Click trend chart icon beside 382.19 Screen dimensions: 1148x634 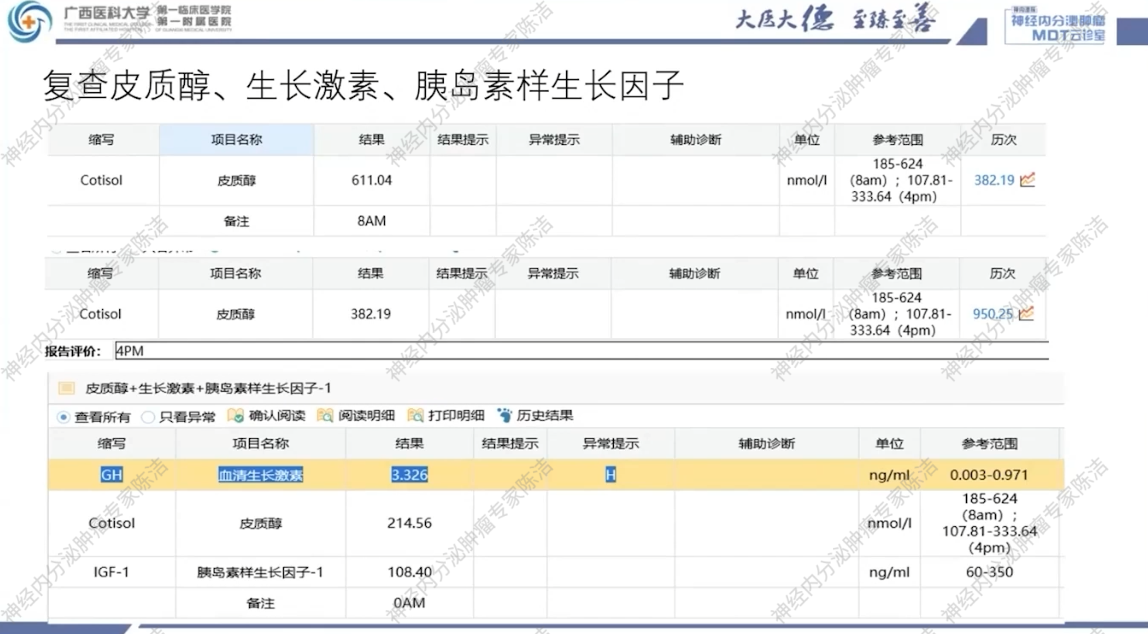[x=1027, y=180]
